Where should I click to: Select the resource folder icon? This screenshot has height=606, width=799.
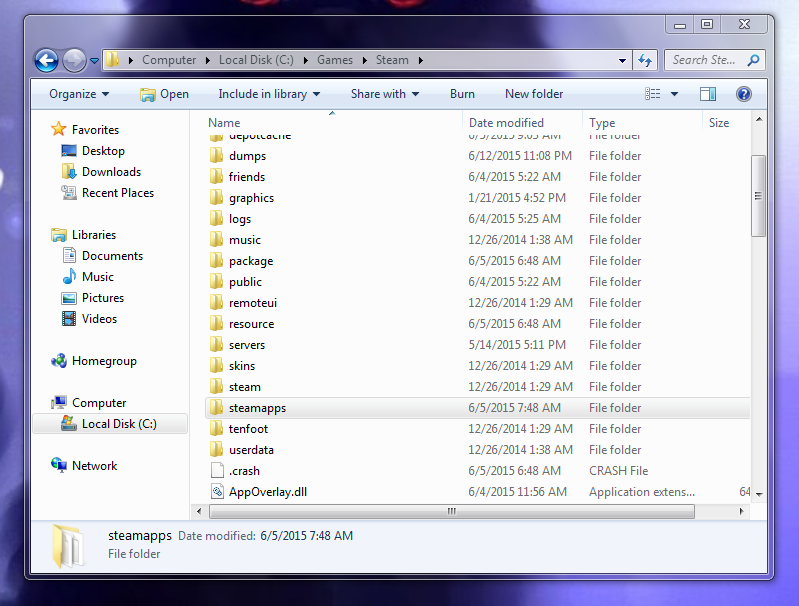pos(217,323)
